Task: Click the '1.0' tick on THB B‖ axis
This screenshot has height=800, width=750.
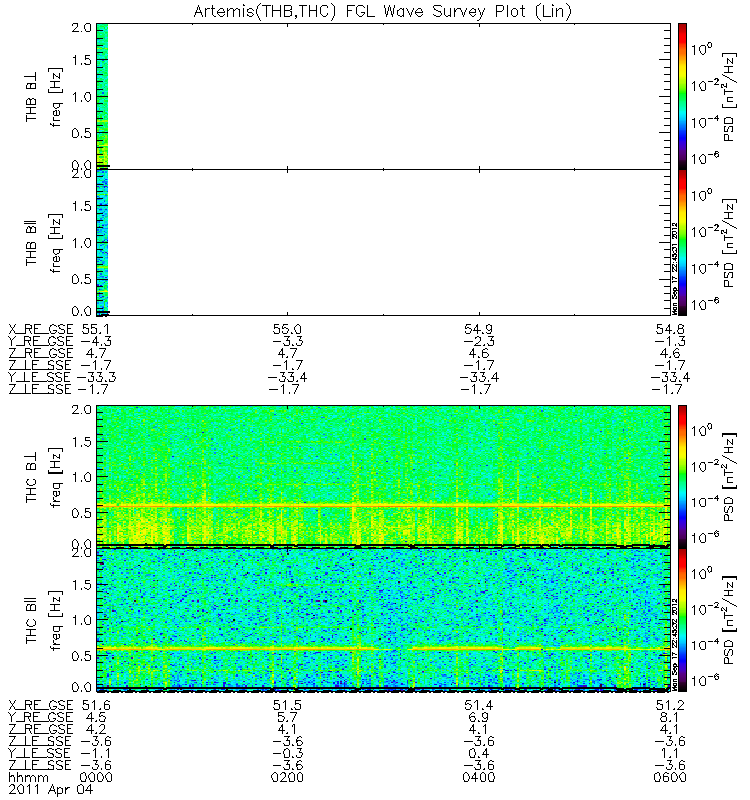Action: point(82,243)
